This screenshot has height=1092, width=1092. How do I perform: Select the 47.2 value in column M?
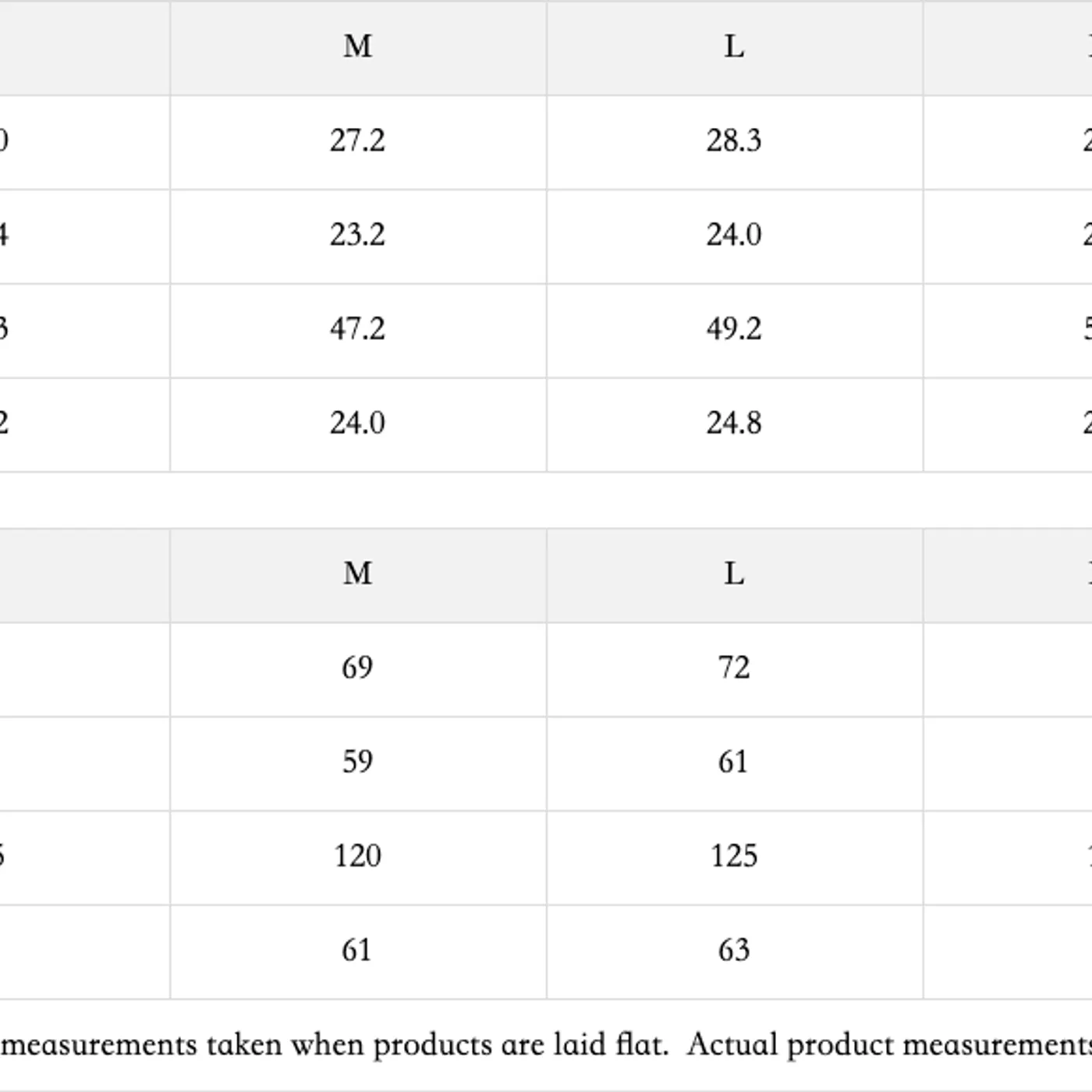(x=357, y=329)
